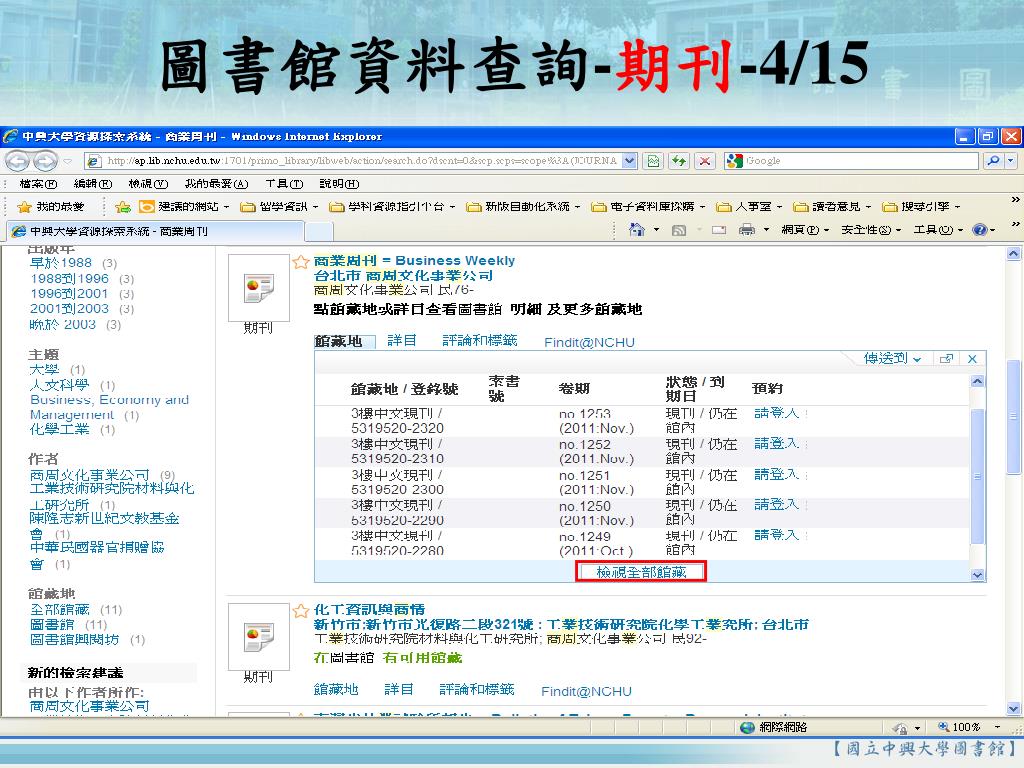This screenshot has width=1024, height=768.
Task: Open the 檢視(V) menu
Action: (148, 184)
